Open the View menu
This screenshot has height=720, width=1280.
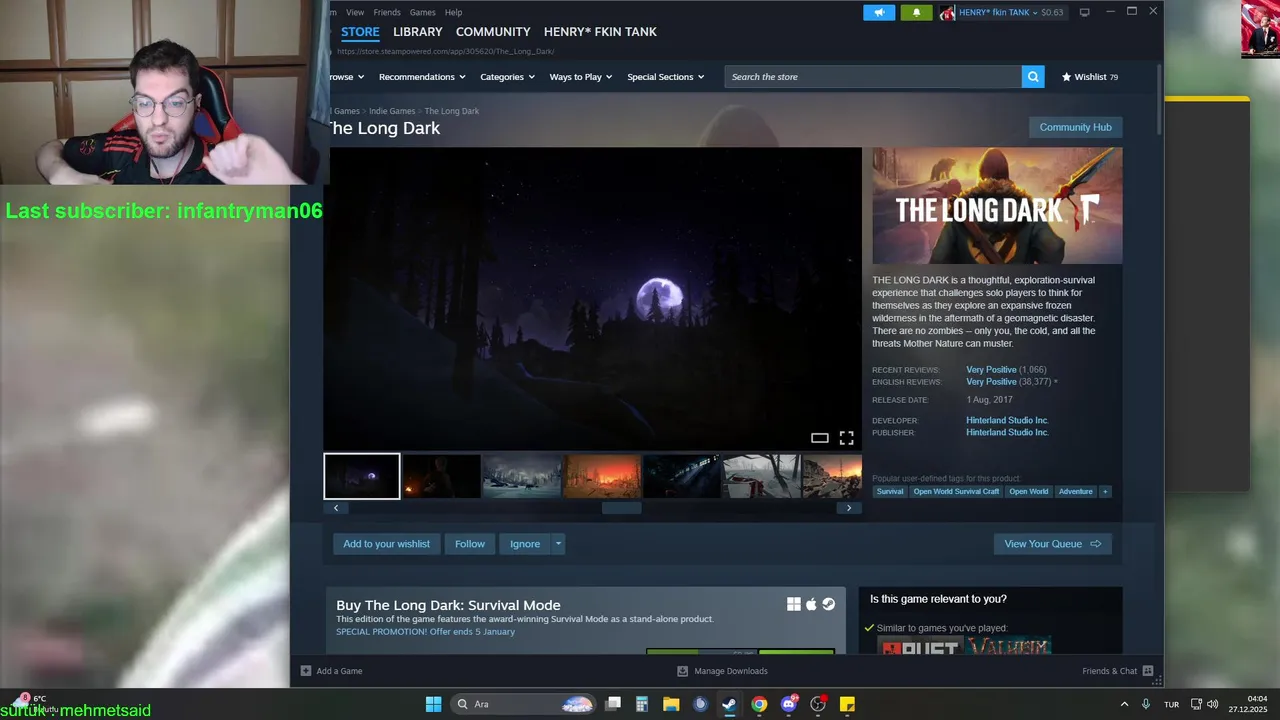coord(355,12)
